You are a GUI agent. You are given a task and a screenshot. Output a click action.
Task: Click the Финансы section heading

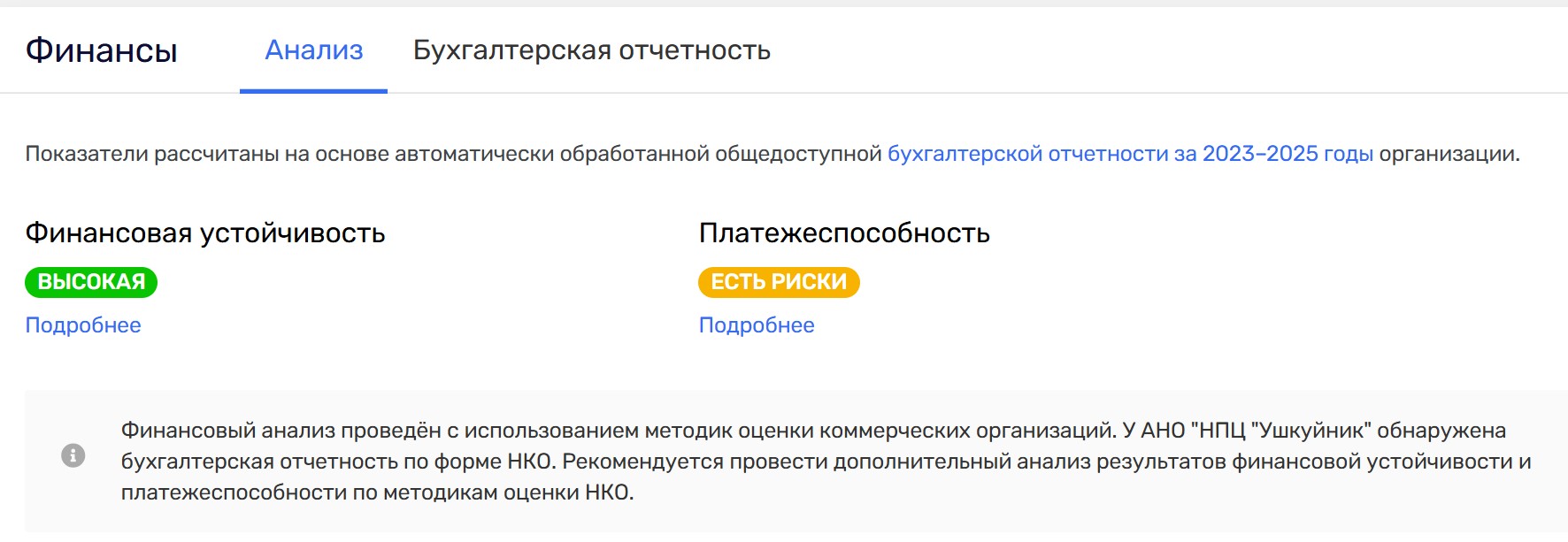[x=102, y=50]
